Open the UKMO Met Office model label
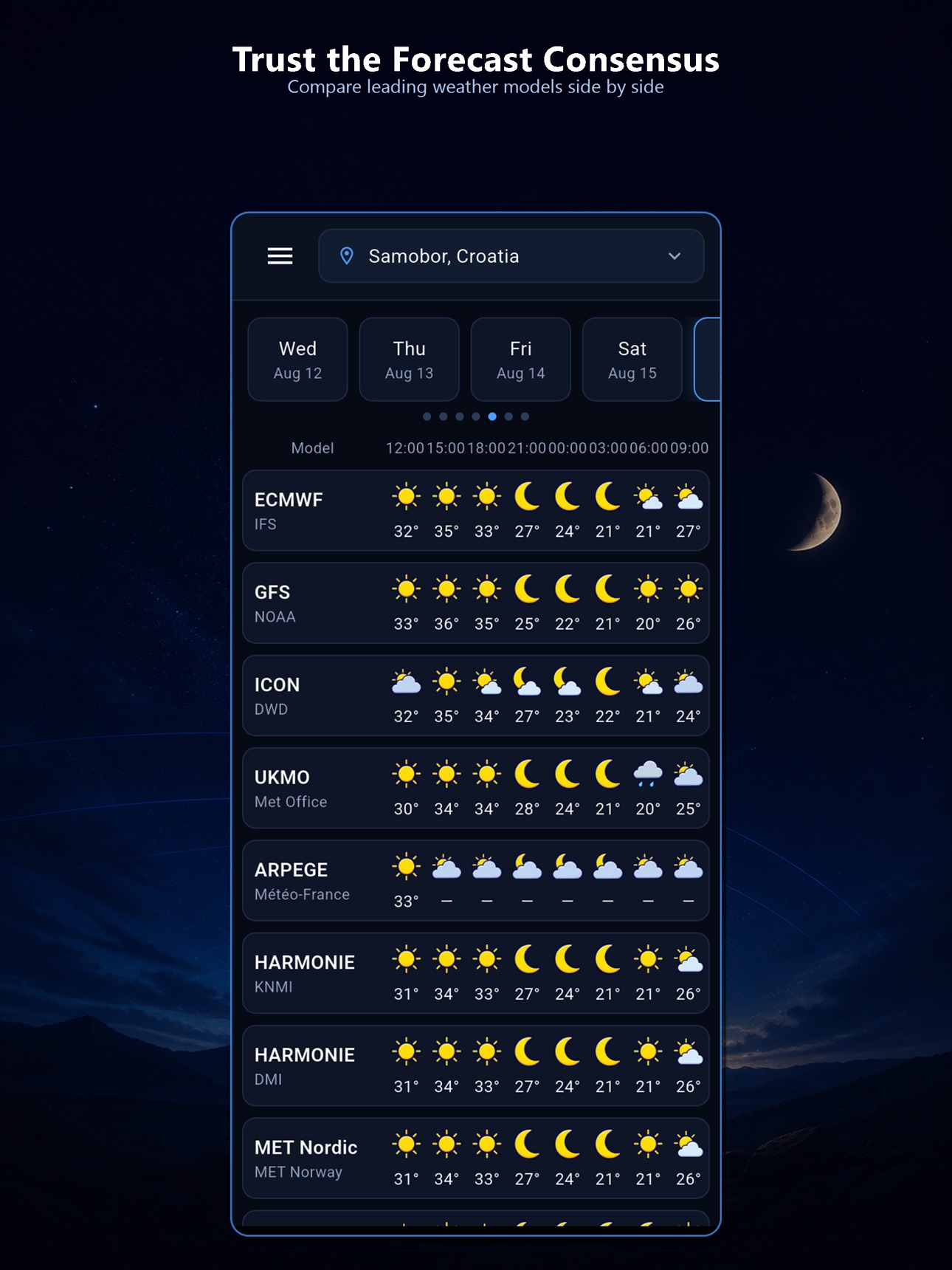 pyautogui.click(x=291, y=789)
